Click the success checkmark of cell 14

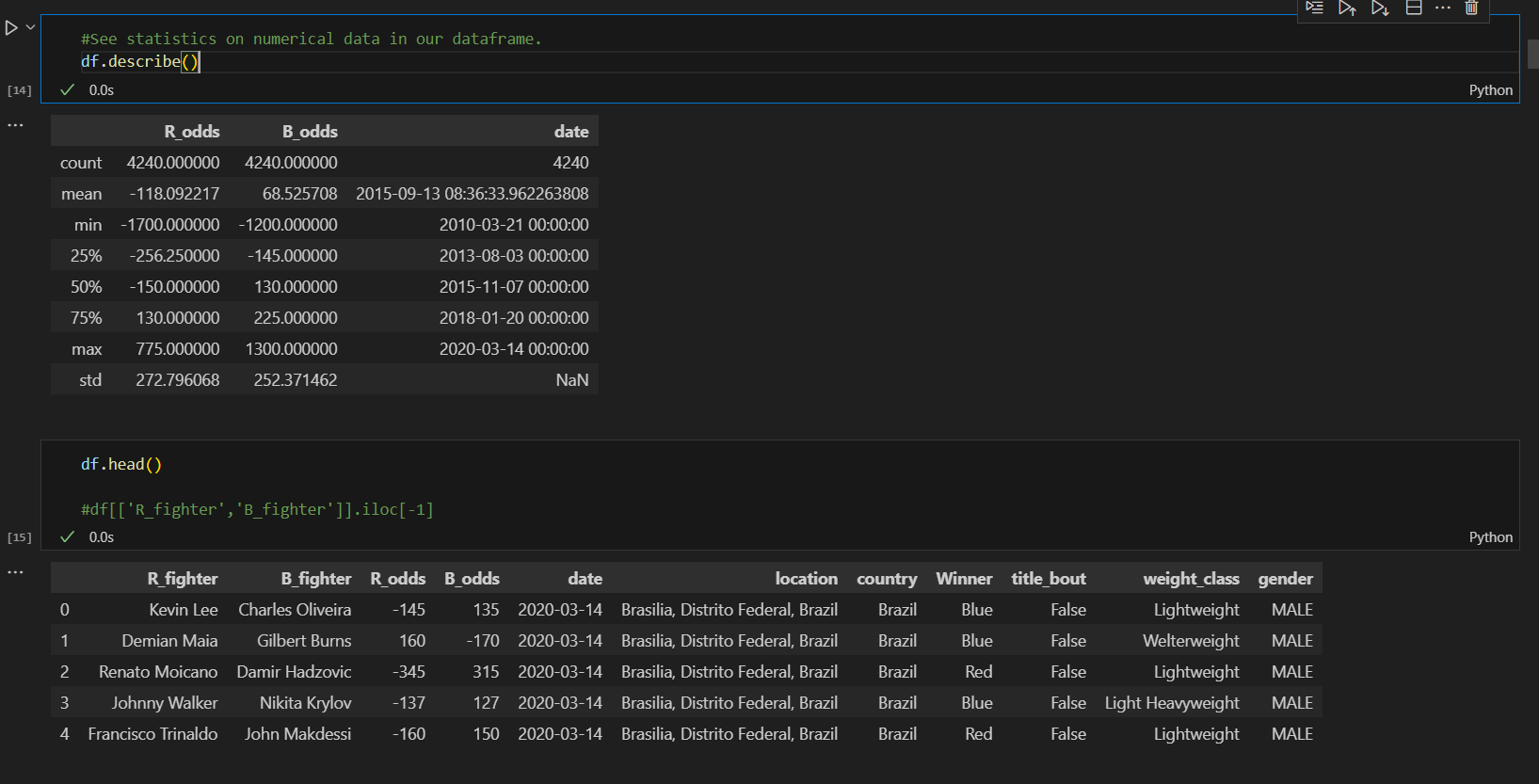(68, 90)
